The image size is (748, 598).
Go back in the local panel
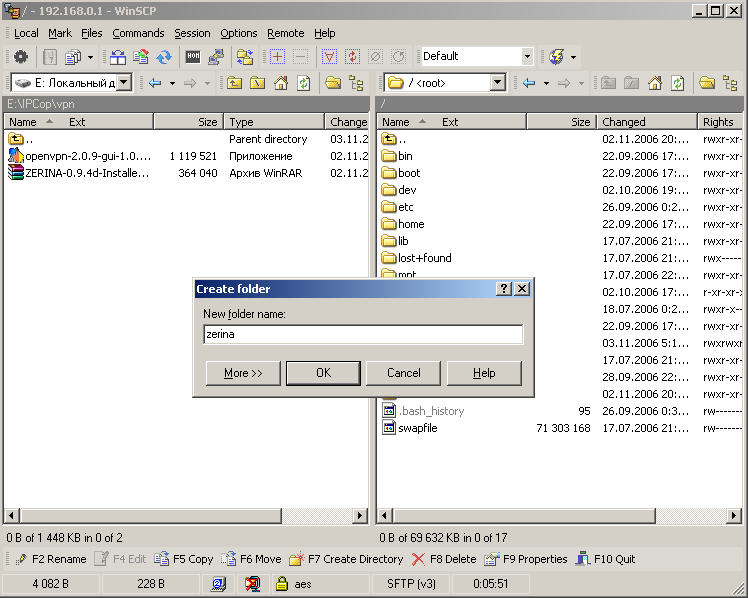(x=155, y=83)
